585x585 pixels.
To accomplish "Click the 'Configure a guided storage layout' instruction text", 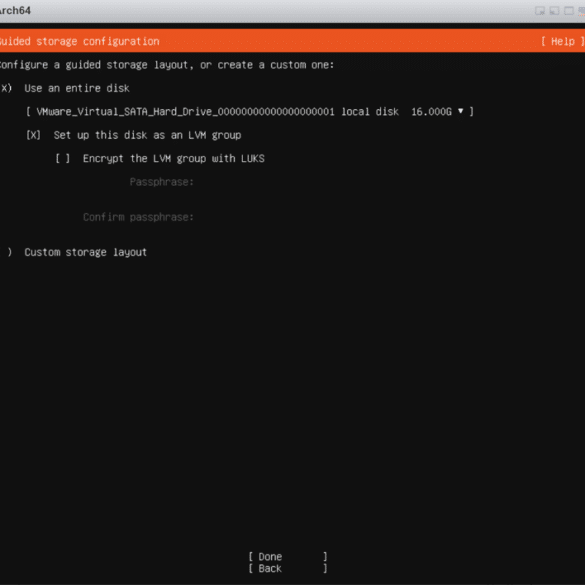I will [167, 65].
